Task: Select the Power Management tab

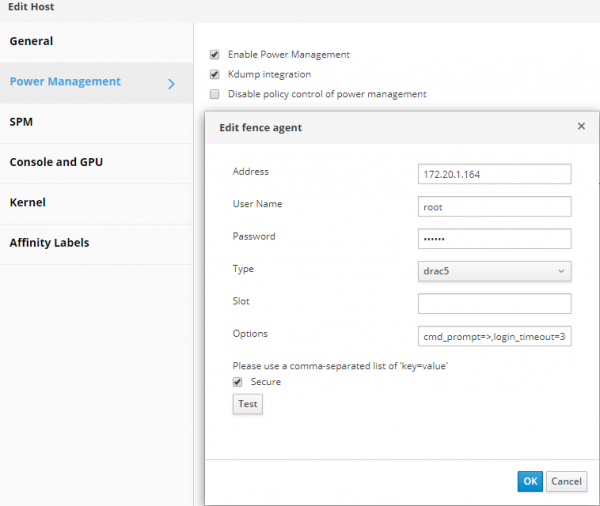Action: coord(65,82)
